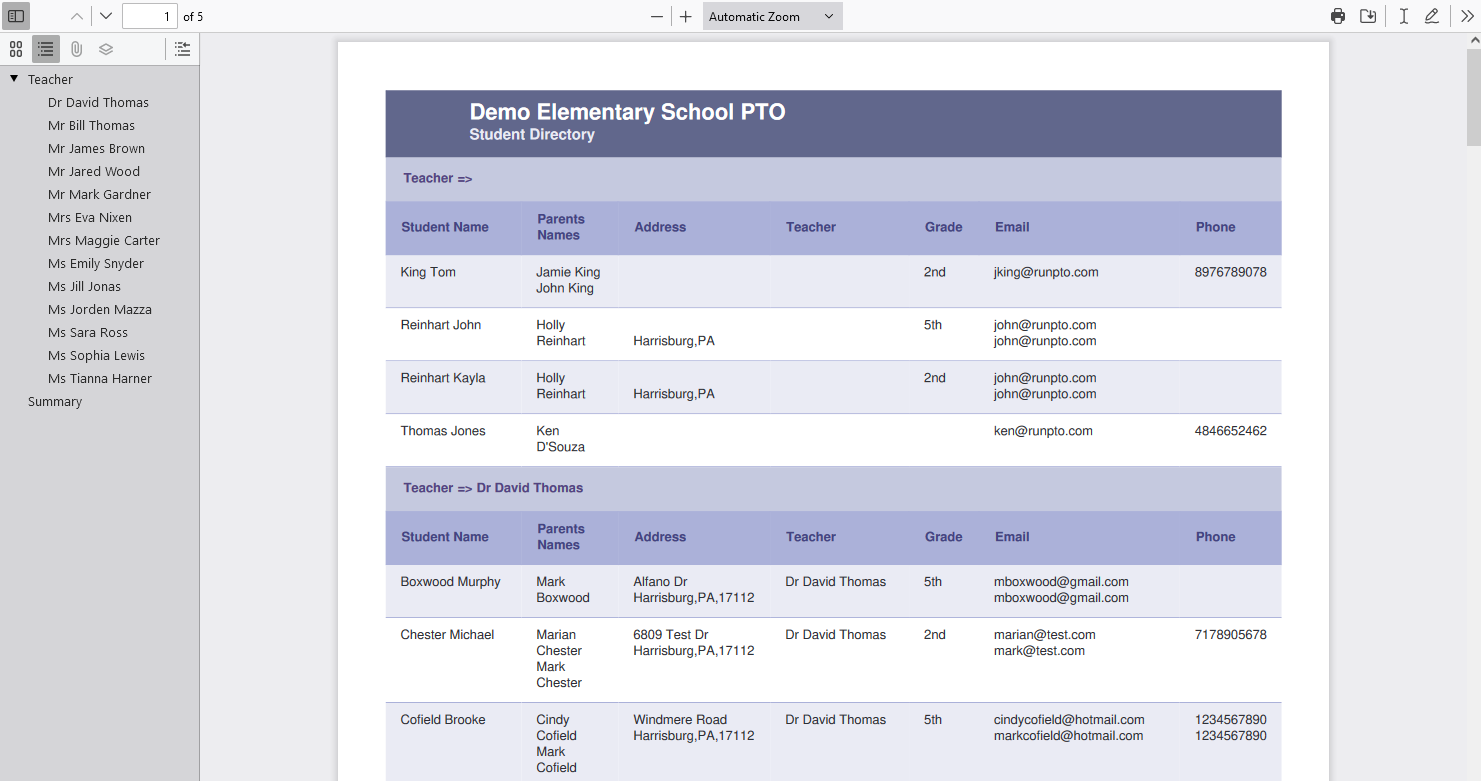Viewport: 1481px width, 781px height.
Task: Show layers panel in sidebar
Action: pyautogui.click(x=106, y=49)
